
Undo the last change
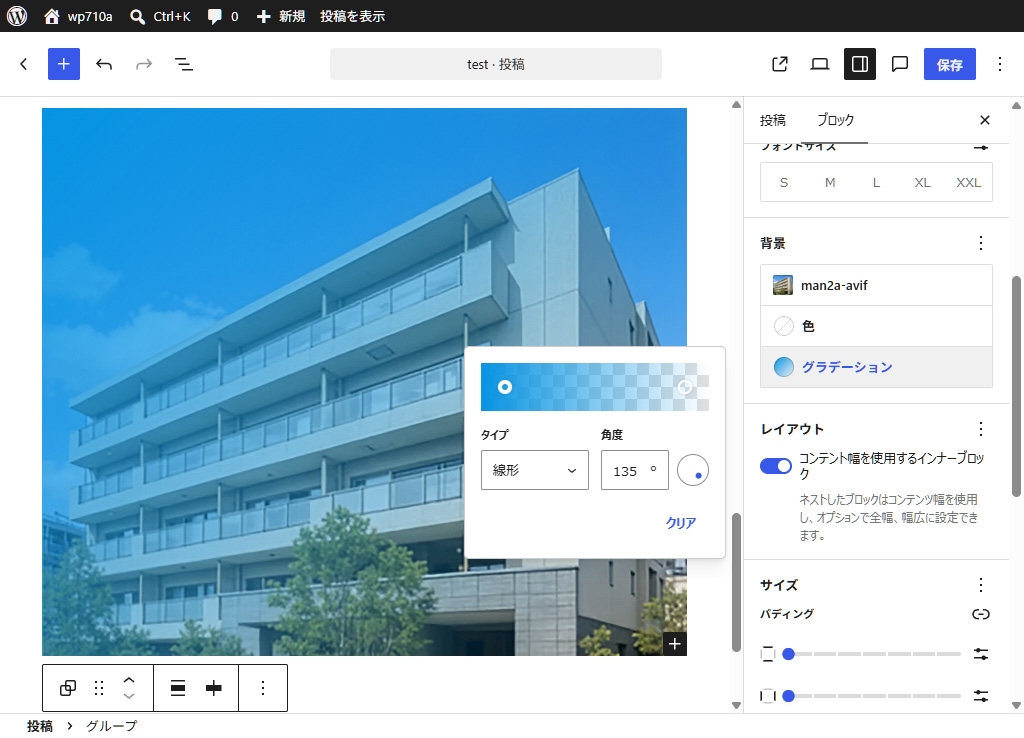click(104, 64)
